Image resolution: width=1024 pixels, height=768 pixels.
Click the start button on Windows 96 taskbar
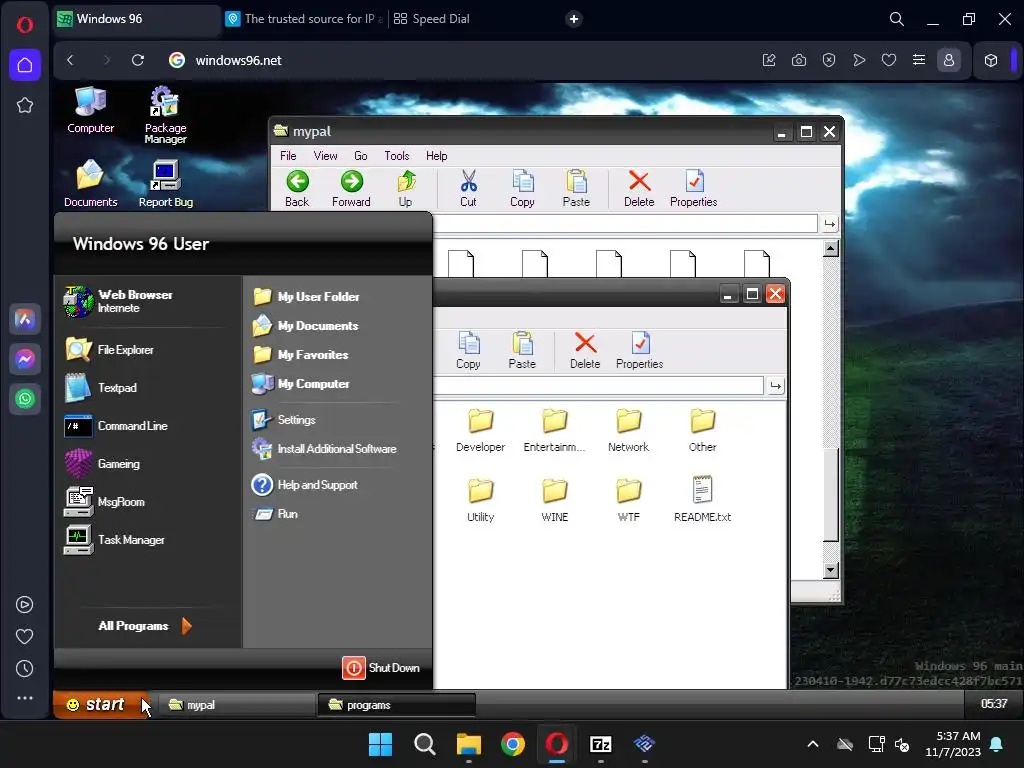[101, 705]
